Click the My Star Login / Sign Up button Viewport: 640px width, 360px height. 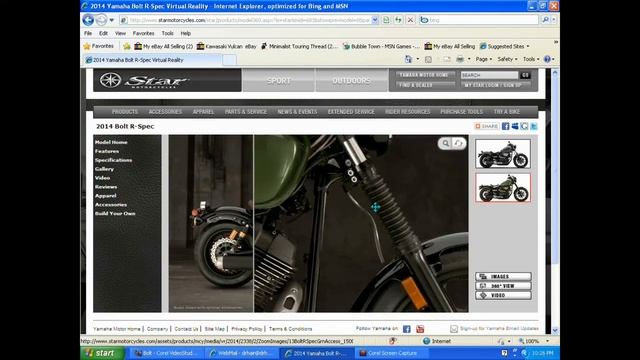point(496,85)
